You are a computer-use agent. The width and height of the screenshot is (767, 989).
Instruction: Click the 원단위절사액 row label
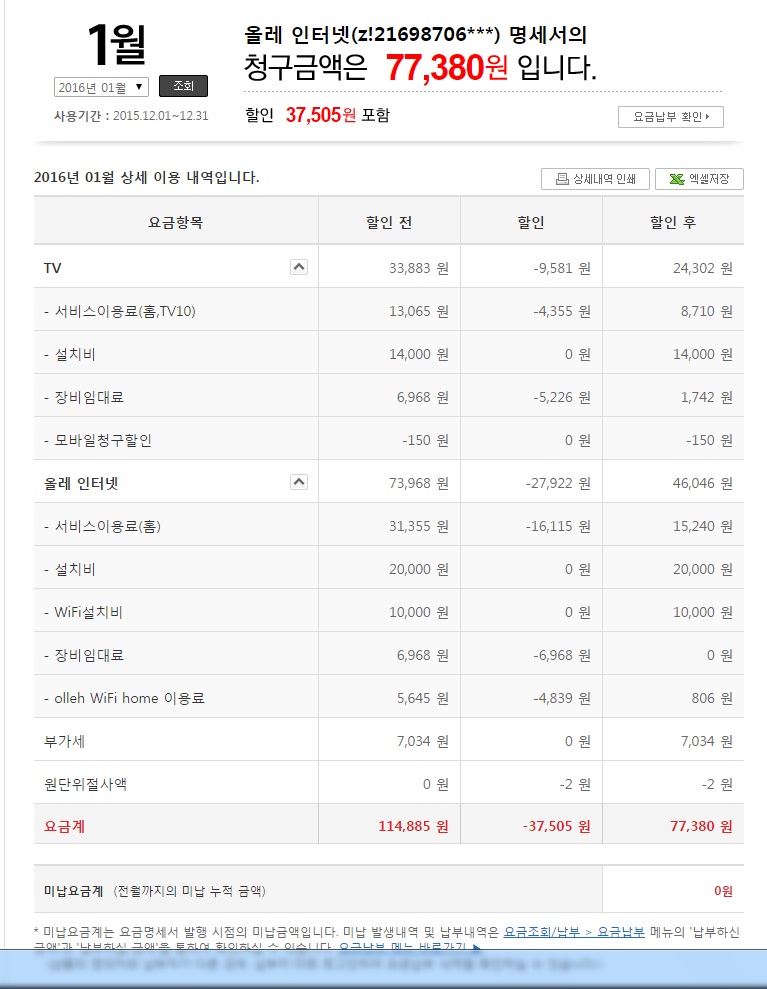(85, 784)
